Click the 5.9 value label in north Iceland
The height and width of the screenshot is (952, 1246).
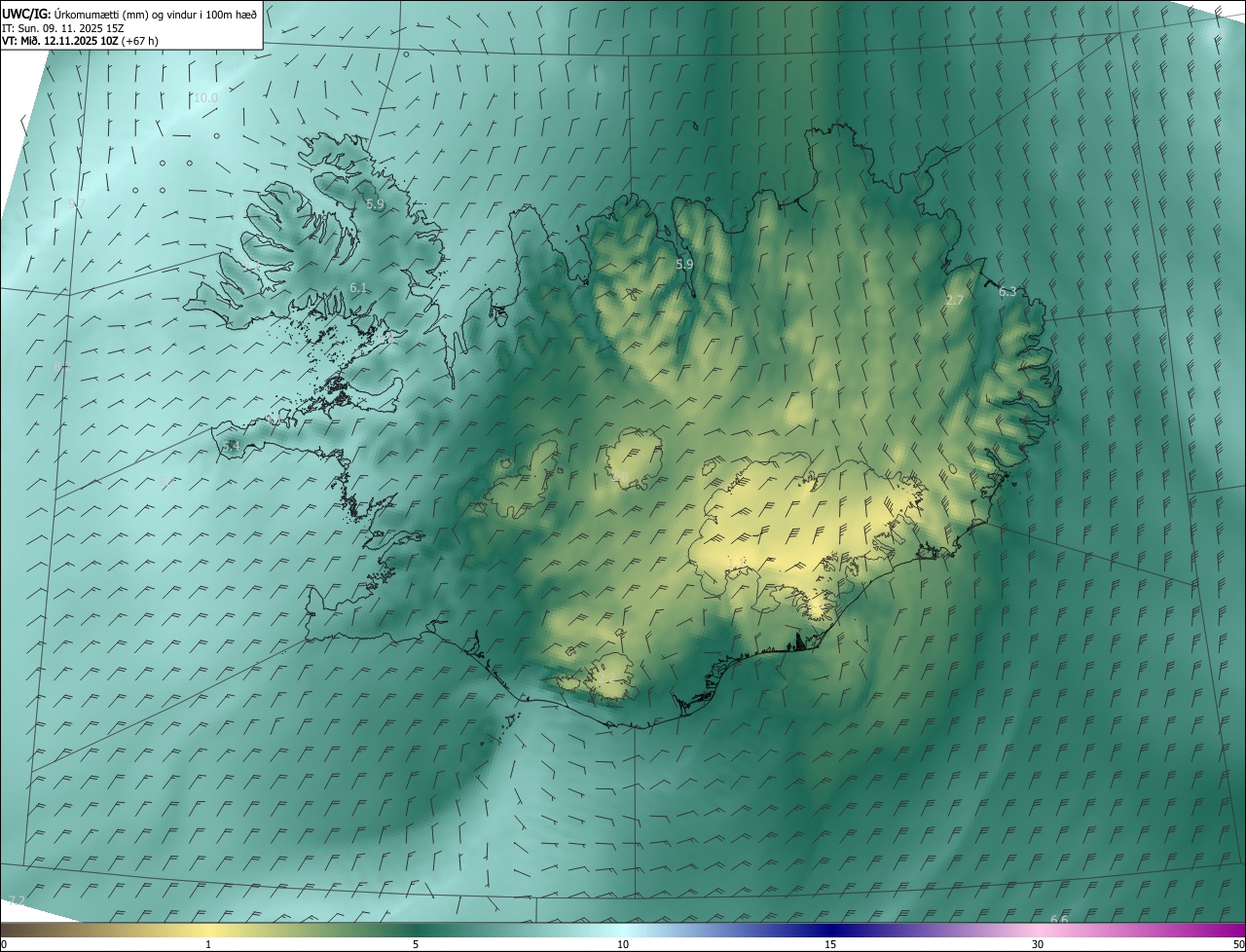point(684,264)
